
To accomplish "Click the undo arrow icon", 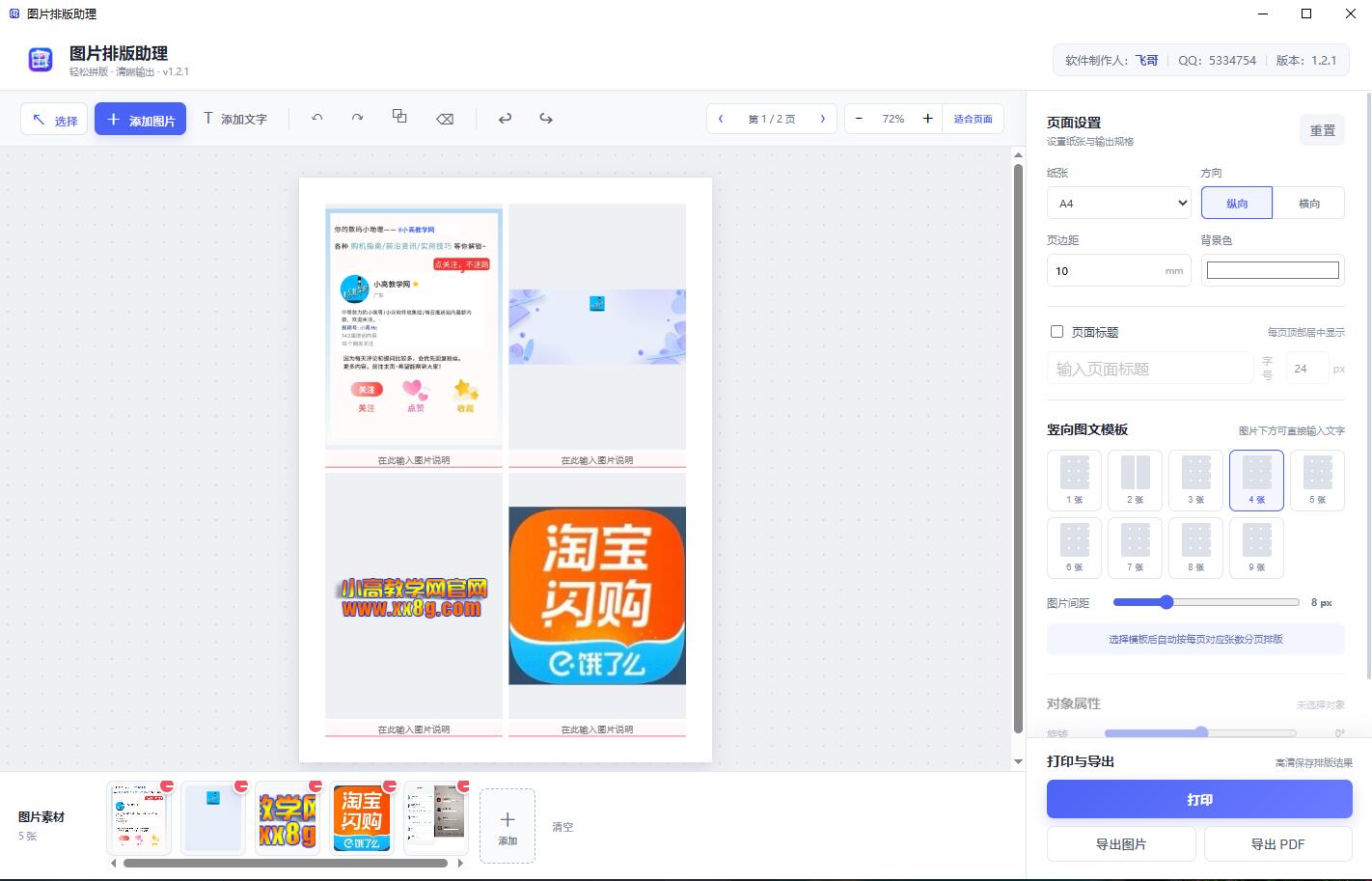I will [x=505, y=119].
